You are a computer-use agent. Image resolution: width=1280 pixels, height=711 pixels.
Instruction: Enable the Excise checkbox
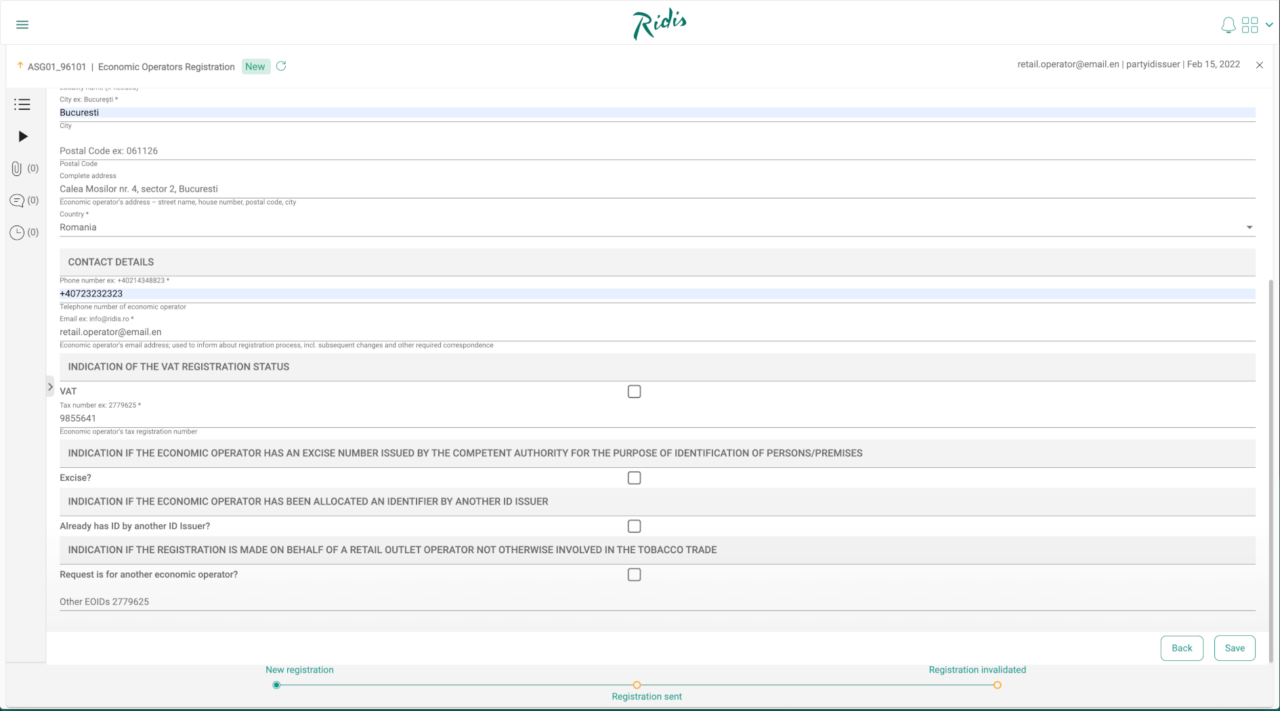pos(634,478)
